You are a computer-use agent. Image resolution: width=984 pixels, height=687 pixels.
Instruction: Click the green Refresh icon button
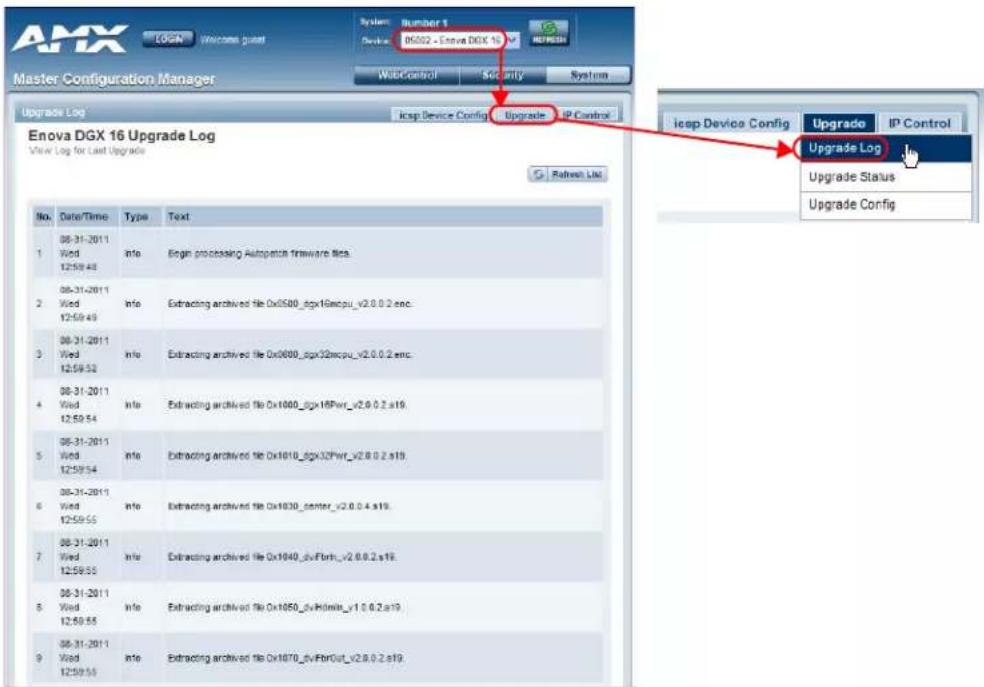pyautogui.click(x=549, y=32)
